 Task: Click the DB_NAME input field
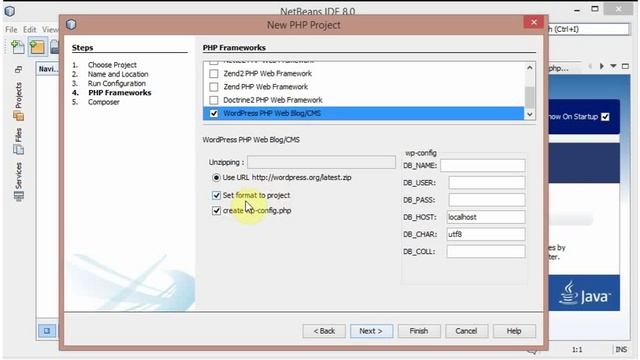[x=482, y=165]
